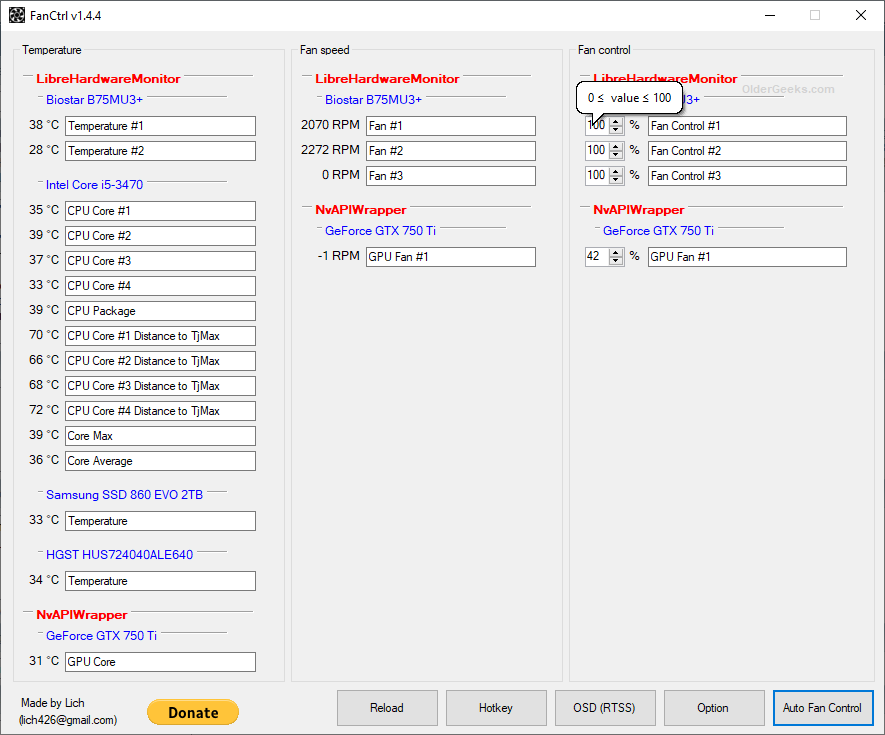Click the 0 RPM reading for Fan #3
Screen dimensions: 885x735
pos(341,175)
